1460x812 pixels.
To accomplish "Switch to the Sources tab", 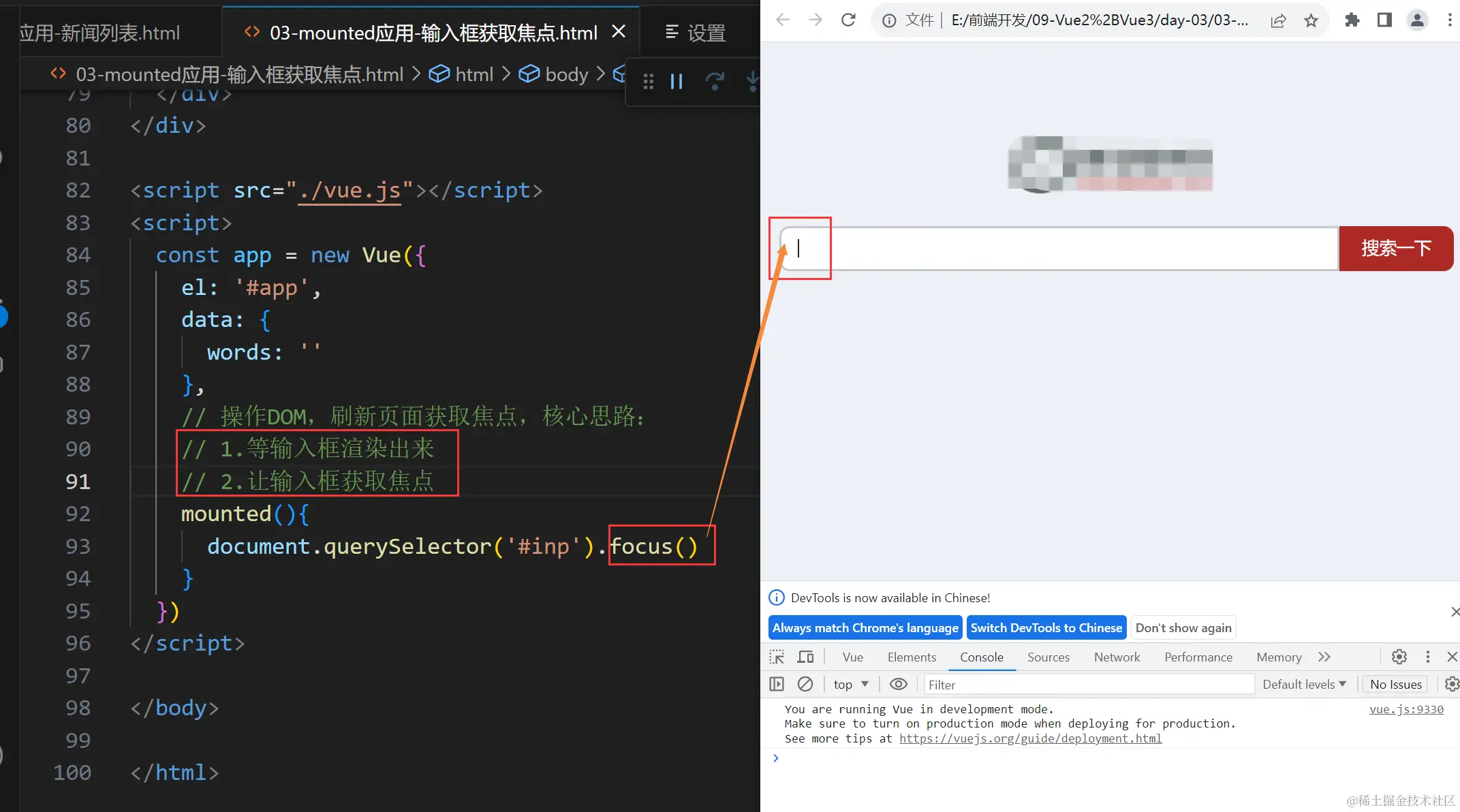I will coord(1049,657).
